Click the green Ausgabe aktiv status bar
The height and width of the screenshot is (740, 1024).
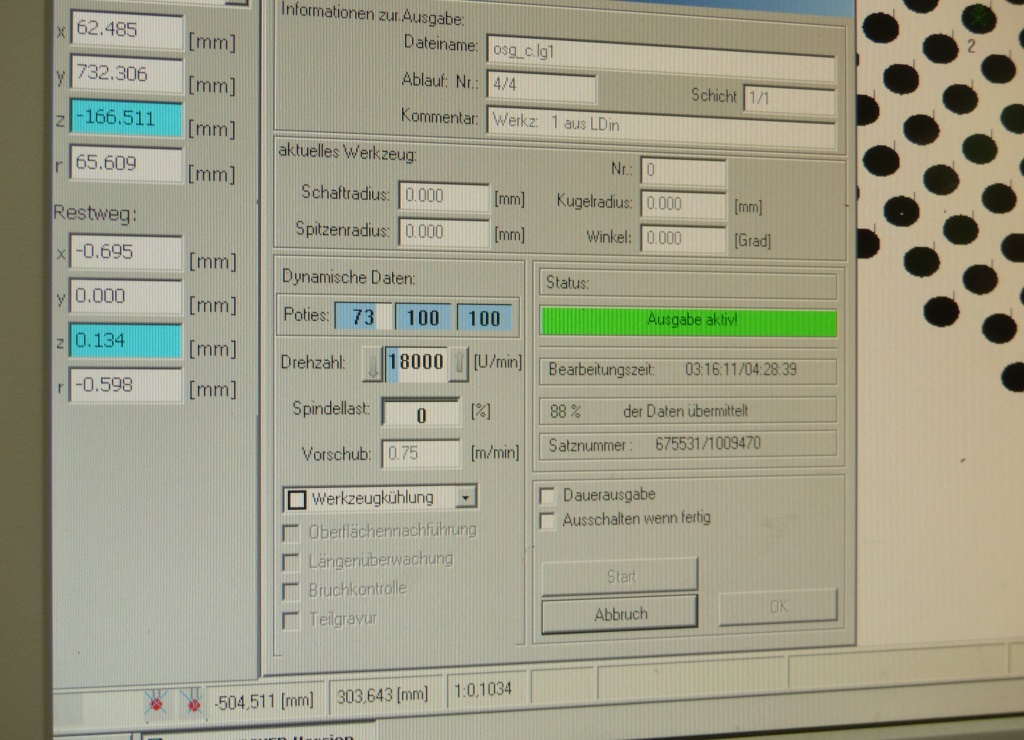(688, 322)
